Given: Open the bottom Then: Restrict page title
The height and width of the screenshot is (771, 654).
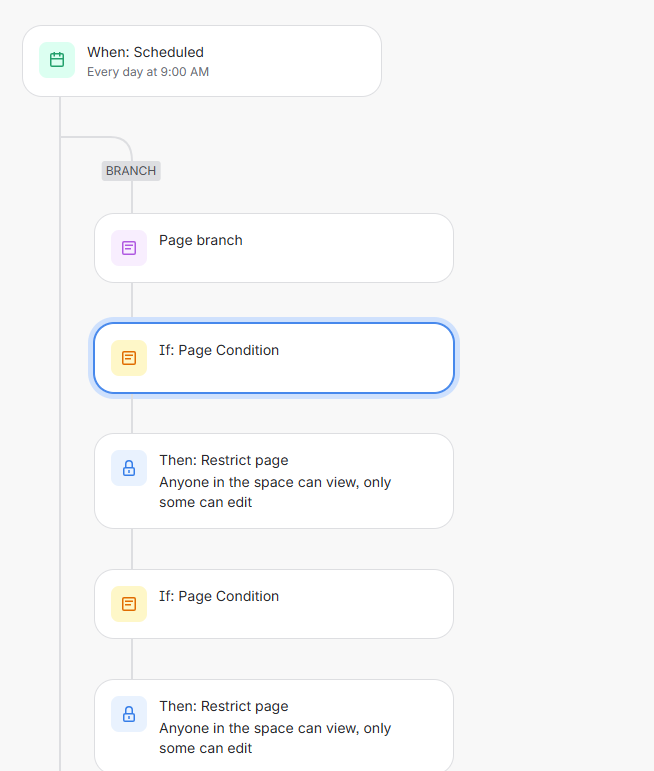Looking at the screenshot, I should click(x=224, y=707).
